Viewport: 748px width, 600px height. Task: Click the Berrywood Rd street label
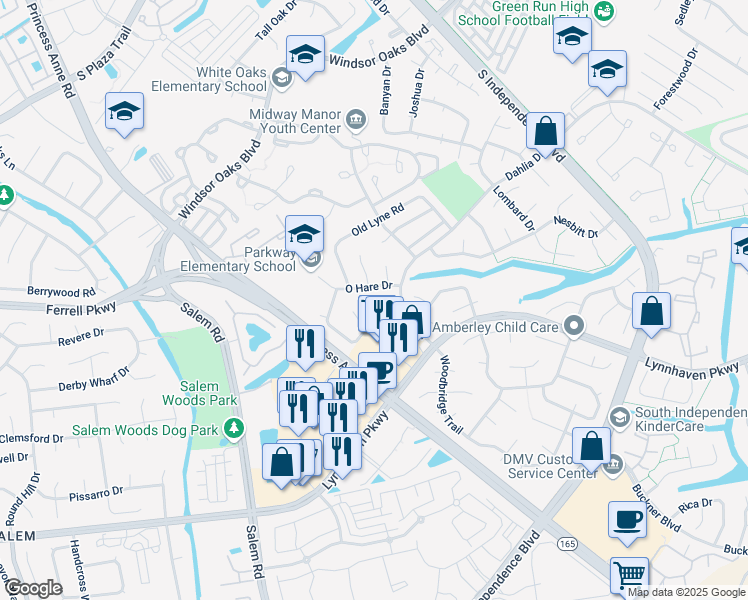click(61, 291)
